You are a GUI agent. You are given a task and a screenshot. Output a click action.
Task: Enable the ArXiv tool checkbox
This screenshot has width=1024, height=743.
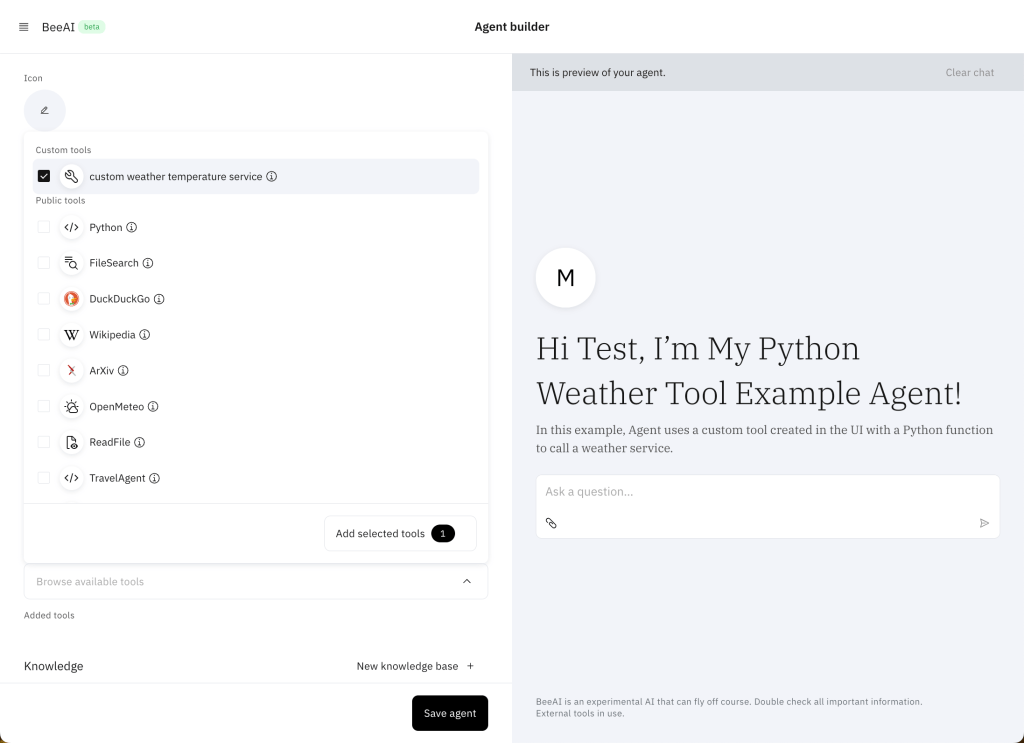(44, 370)
